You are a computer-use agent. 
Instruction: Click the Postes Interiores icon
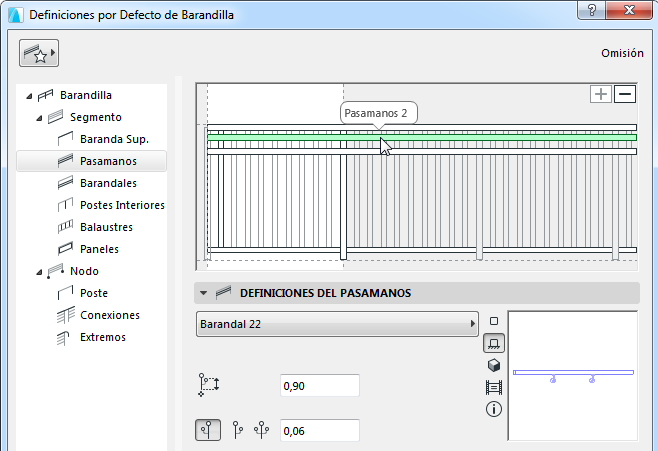click(x=65, y=205)
